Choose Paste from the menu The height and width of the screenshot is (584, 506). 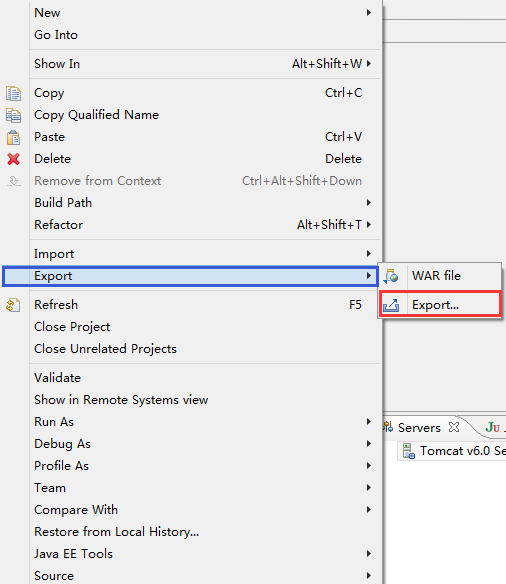click(205, 137)
